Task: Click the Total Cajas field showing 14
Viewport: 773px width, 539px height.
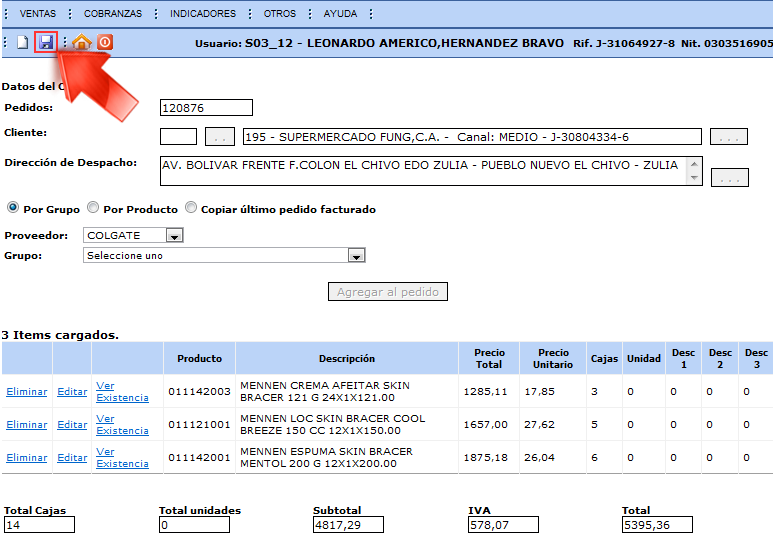Action: pyautogui.click(x=39, y=525)
